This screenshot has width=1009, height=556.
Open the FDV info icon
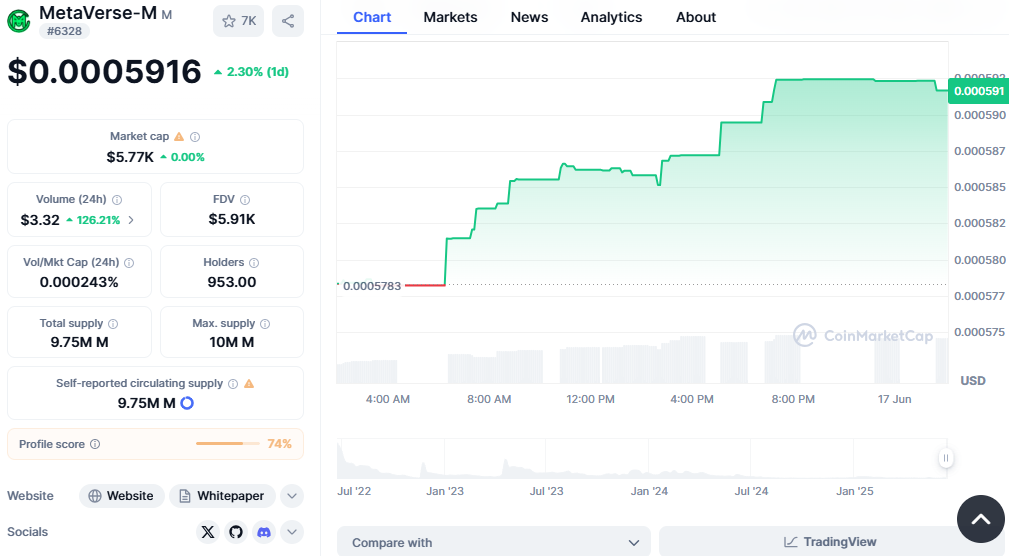[245, 200]
